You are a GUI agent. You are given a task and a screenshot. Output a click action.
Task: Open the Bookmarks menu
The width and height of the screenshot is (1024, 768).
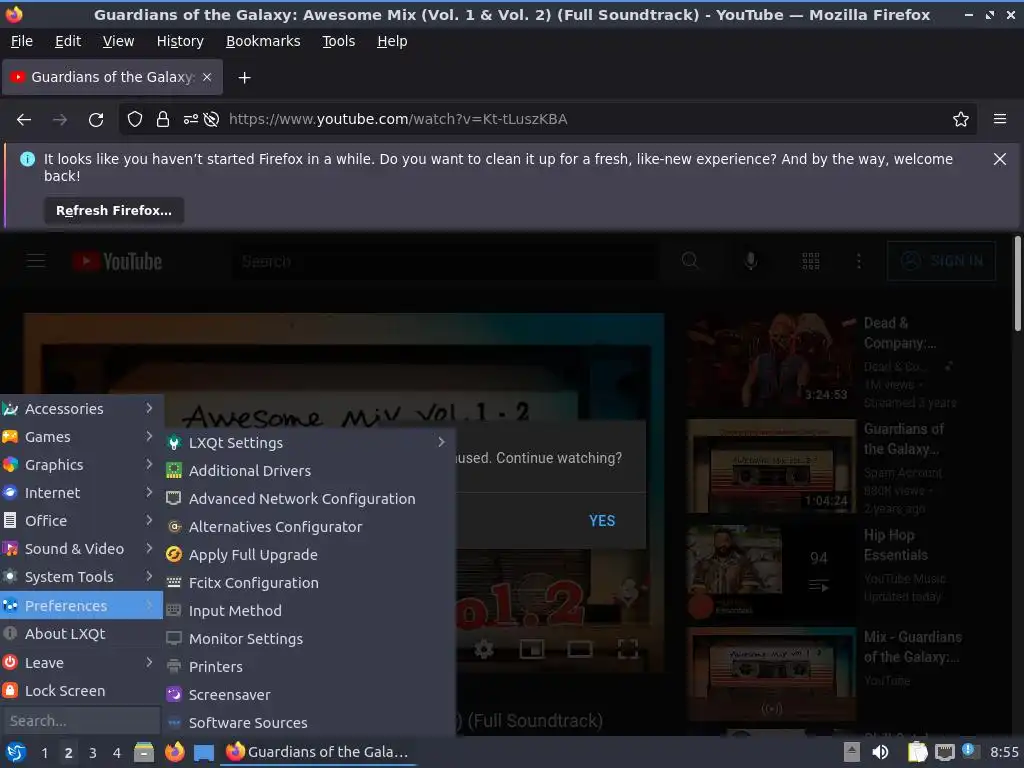pos(263,41)
